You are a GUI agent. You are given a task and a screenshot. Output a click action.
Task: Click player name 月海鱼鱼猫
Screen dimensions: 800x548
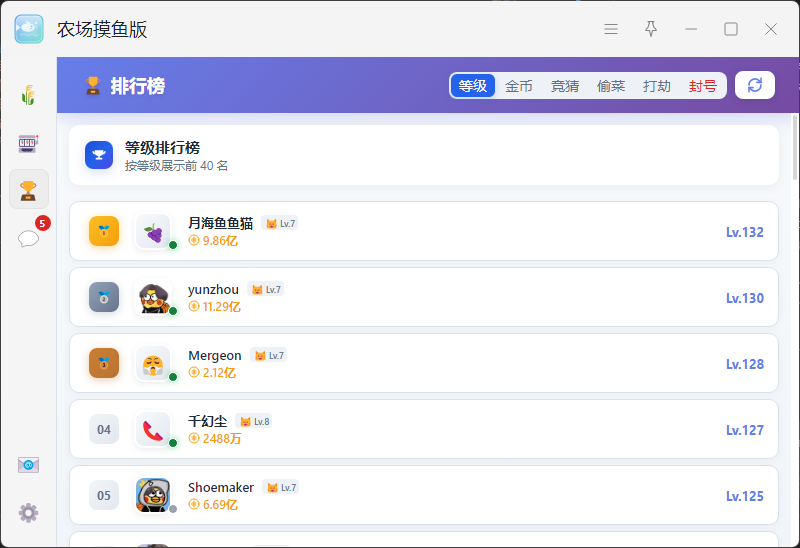click(220, 223)
